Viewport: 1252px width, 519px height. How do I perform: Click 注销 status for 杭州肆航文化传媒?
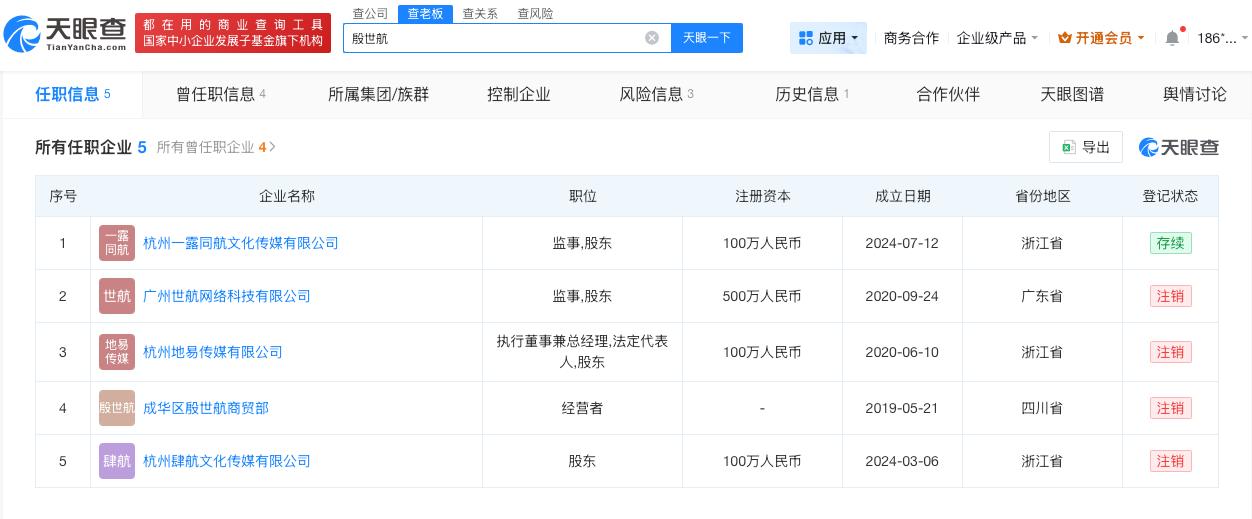pyautogui.click(x=1170, y=461)
